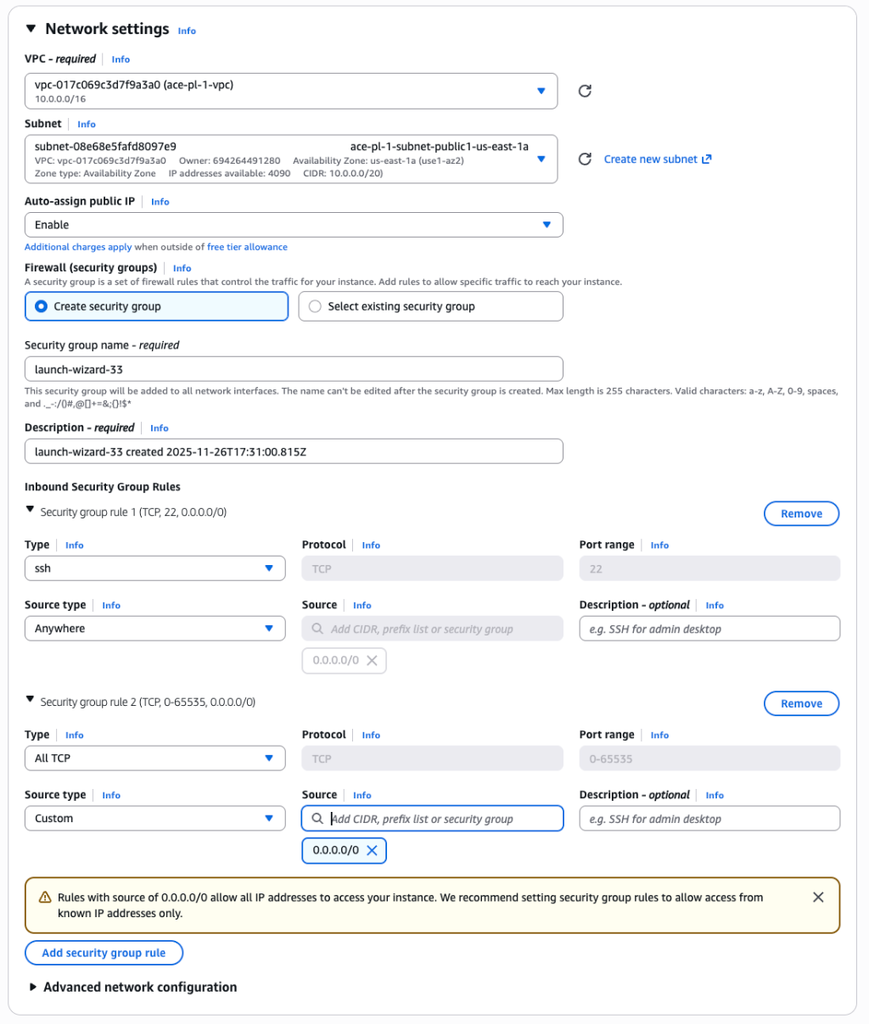This screenshot has width=869, height=1024.
Task: Select the 'Create security group' option
Action: pyautogui.click(x=40, y=306)
